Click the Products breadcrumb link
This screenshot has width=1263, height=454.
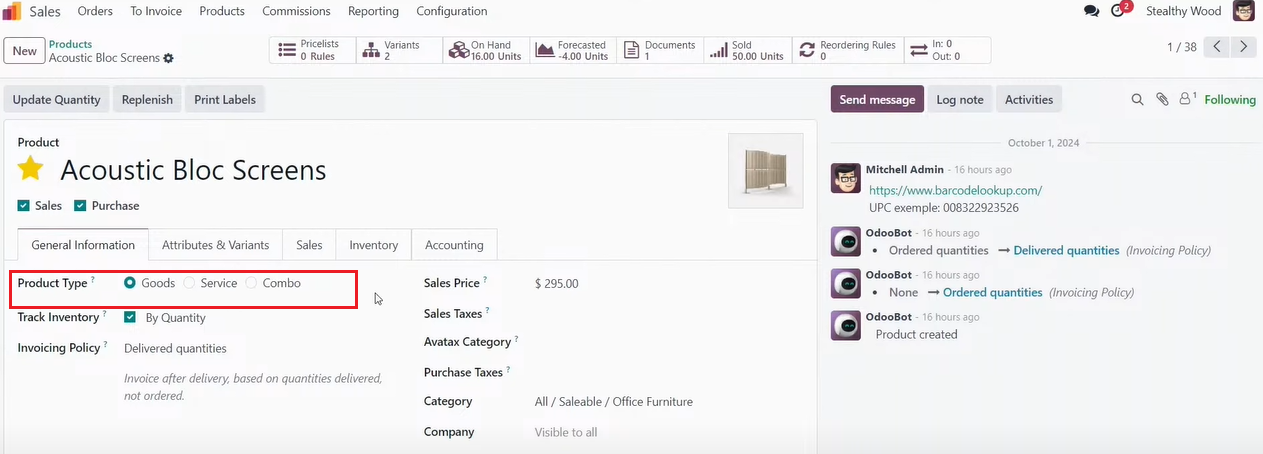[x=70, y=44]
